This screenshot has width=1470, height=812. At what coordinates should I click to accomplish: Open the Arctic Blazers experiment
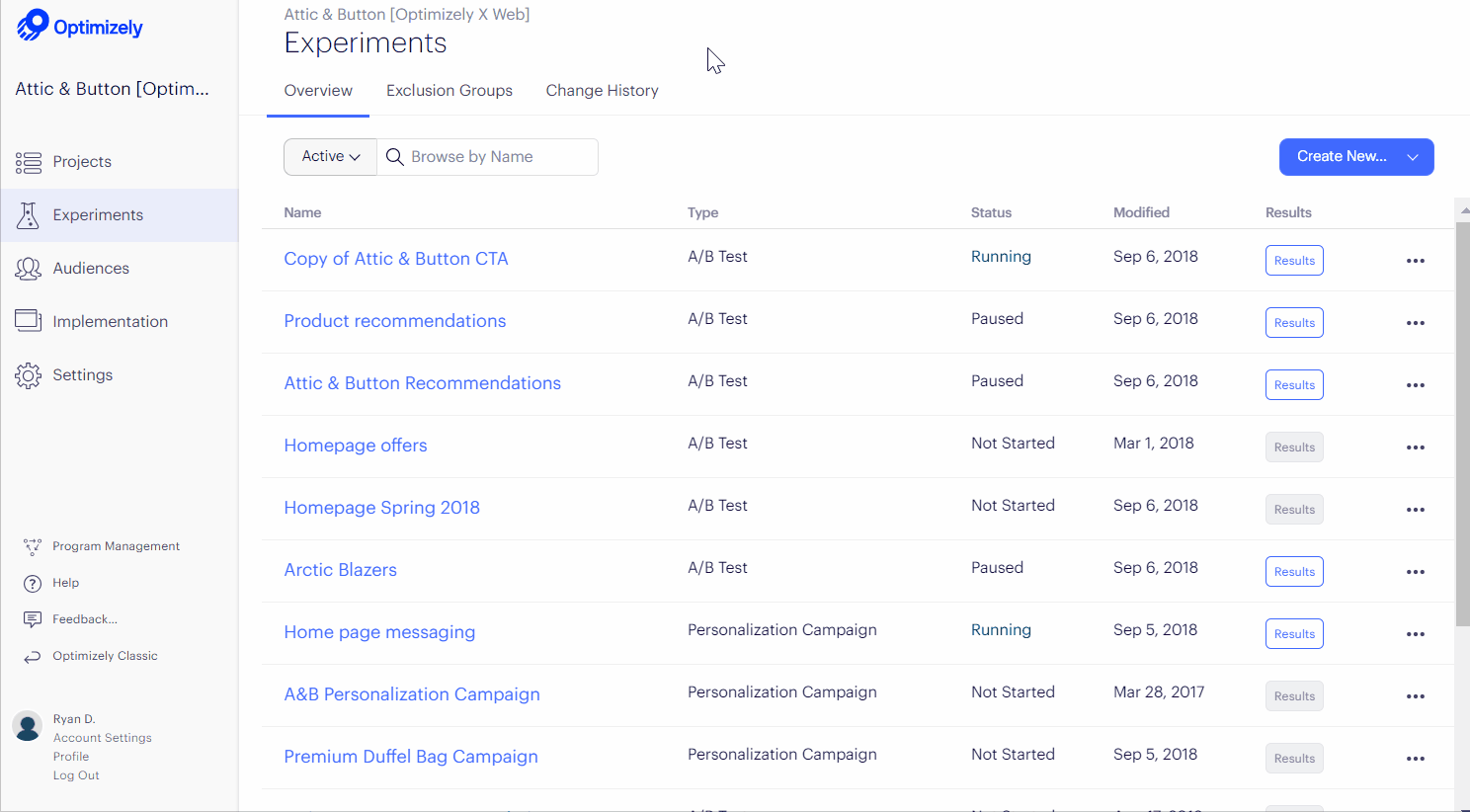coord(341,570)
